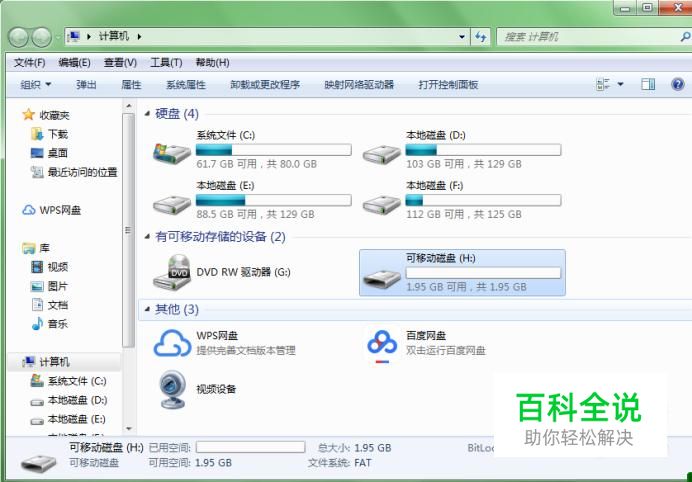Click the navigation pane scroll up arrow

coord(128,106)
